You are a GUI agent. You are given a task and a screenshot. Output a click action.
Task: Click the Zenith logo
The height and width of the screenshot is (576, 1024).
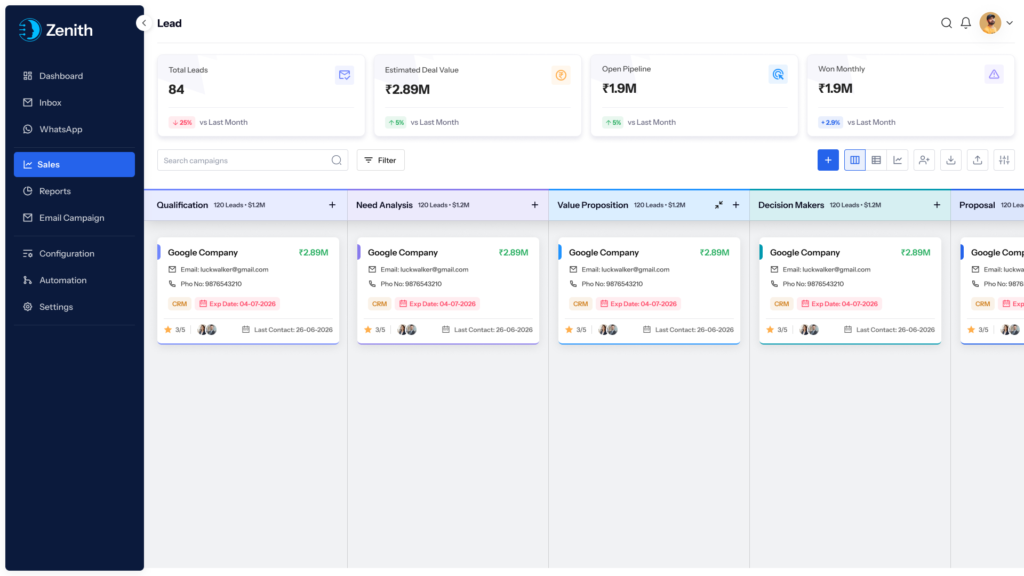click(56, 30)
